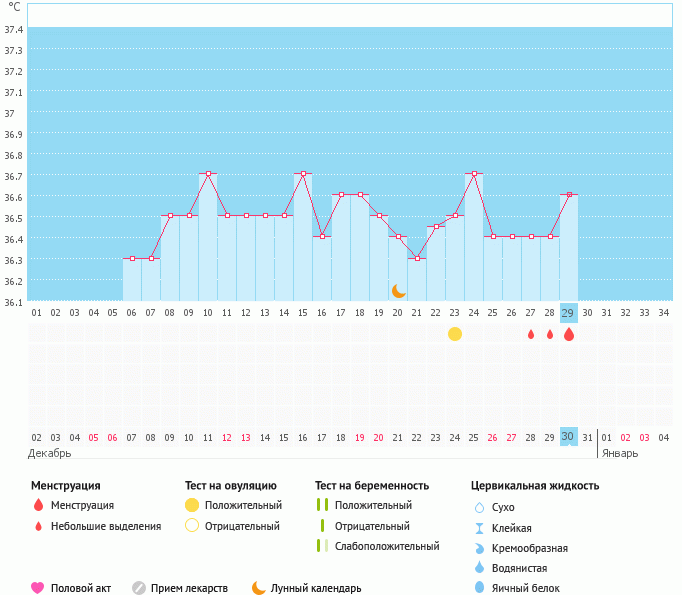Click the blue drop icon beside Яичный белок
682x595 pixels.
pyautogui.click(x=479, y=588)
